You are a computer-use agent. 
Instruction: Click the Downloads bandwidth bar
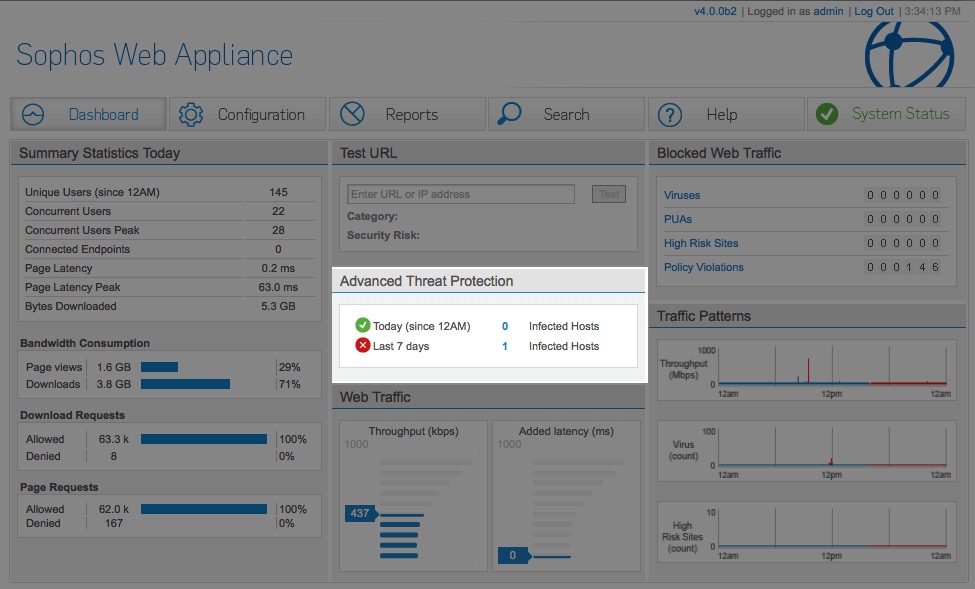[185, 384]
